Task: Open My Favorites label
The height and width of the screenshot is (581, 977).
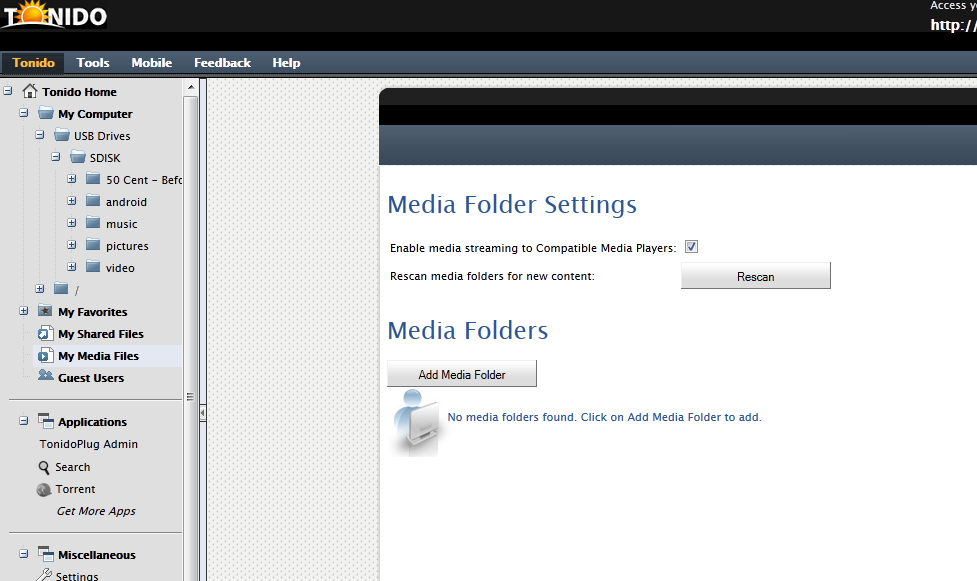Action: pos(93,312)
